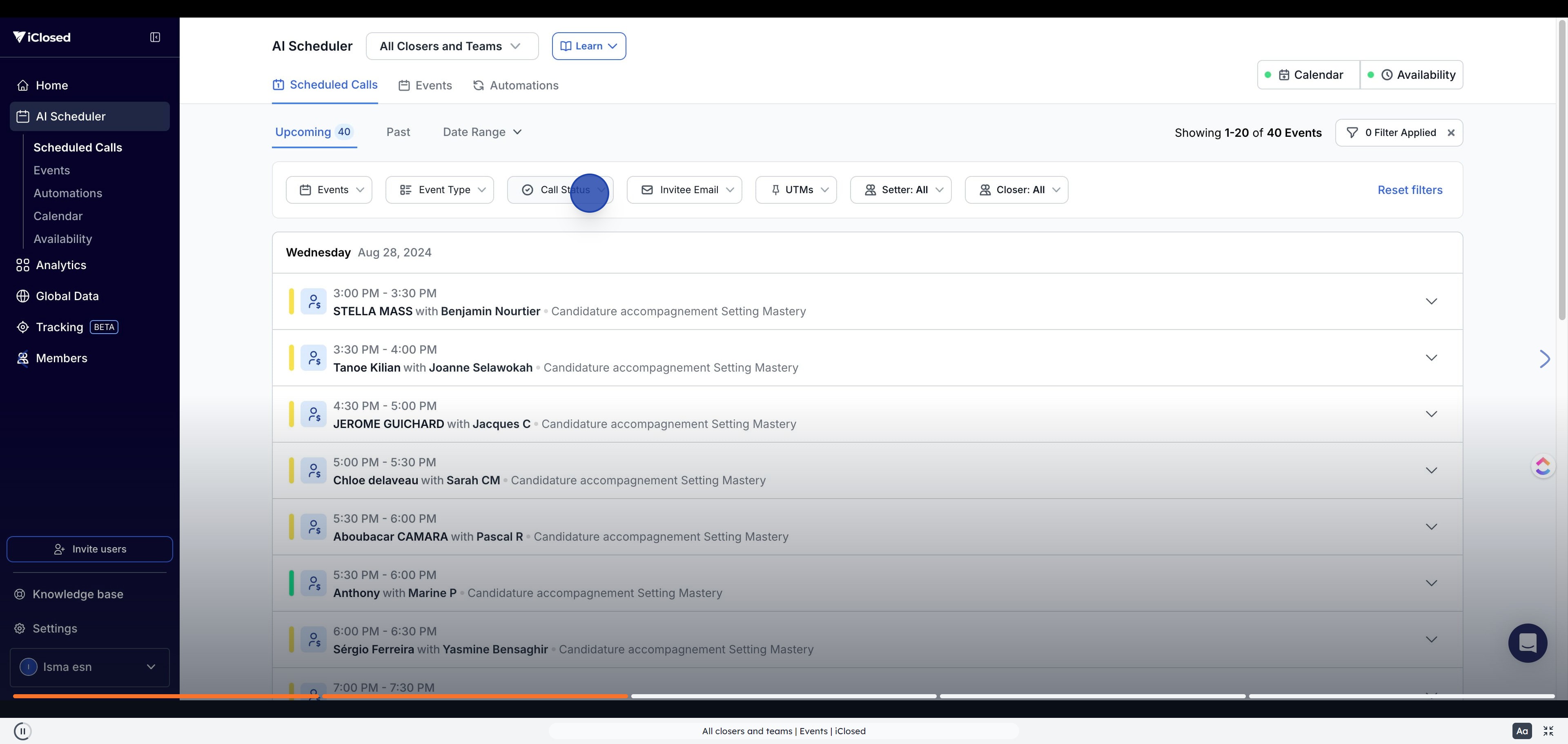The width and height of the screenshot is (1568, 744).
Task: Click the Aa captions icon
Action: pos(1522,731)
